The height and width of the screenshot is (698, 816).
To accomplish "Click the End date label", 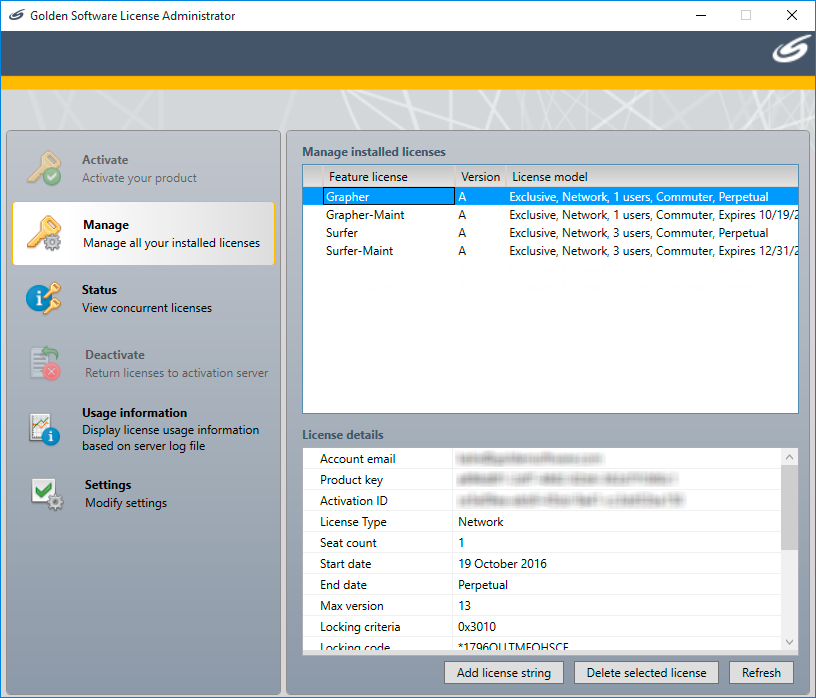I will (343, 585).
